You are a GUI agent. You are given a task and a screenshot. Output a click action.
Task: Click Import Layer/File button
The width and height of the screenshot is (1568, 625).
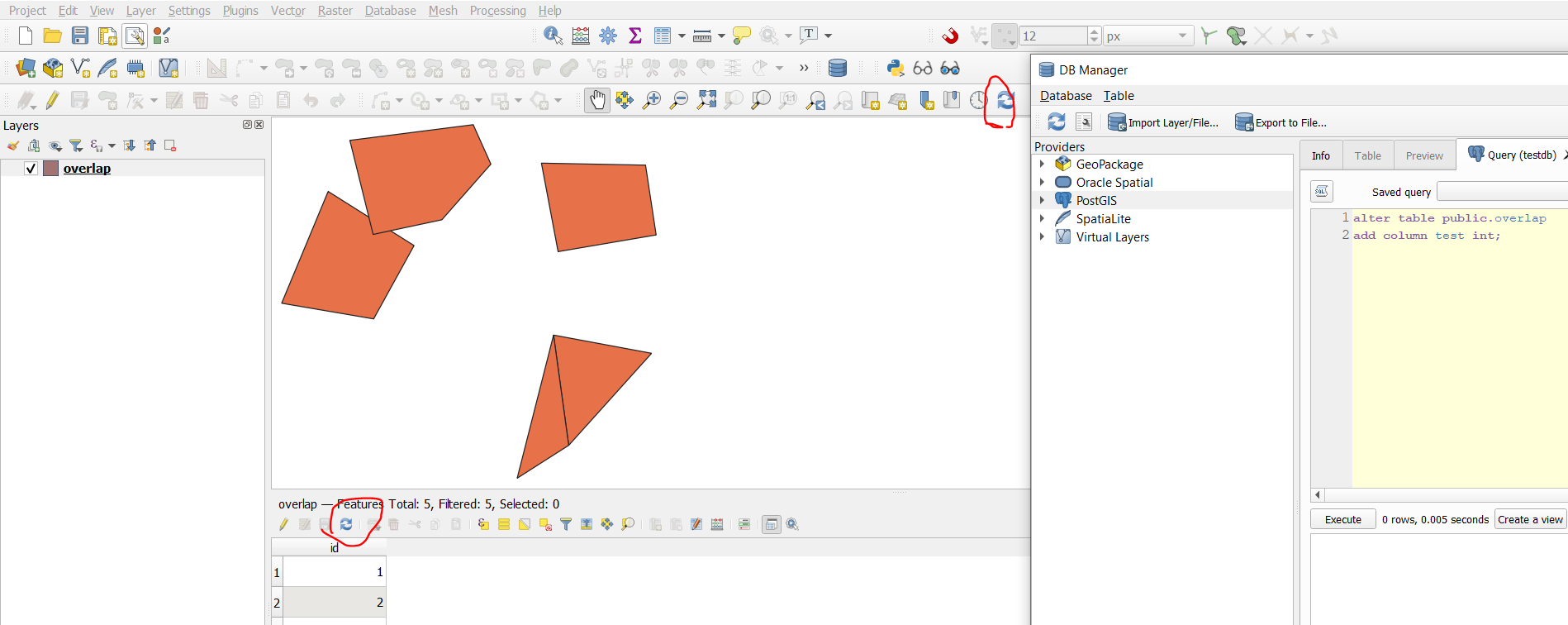[x=1163, y=122]
